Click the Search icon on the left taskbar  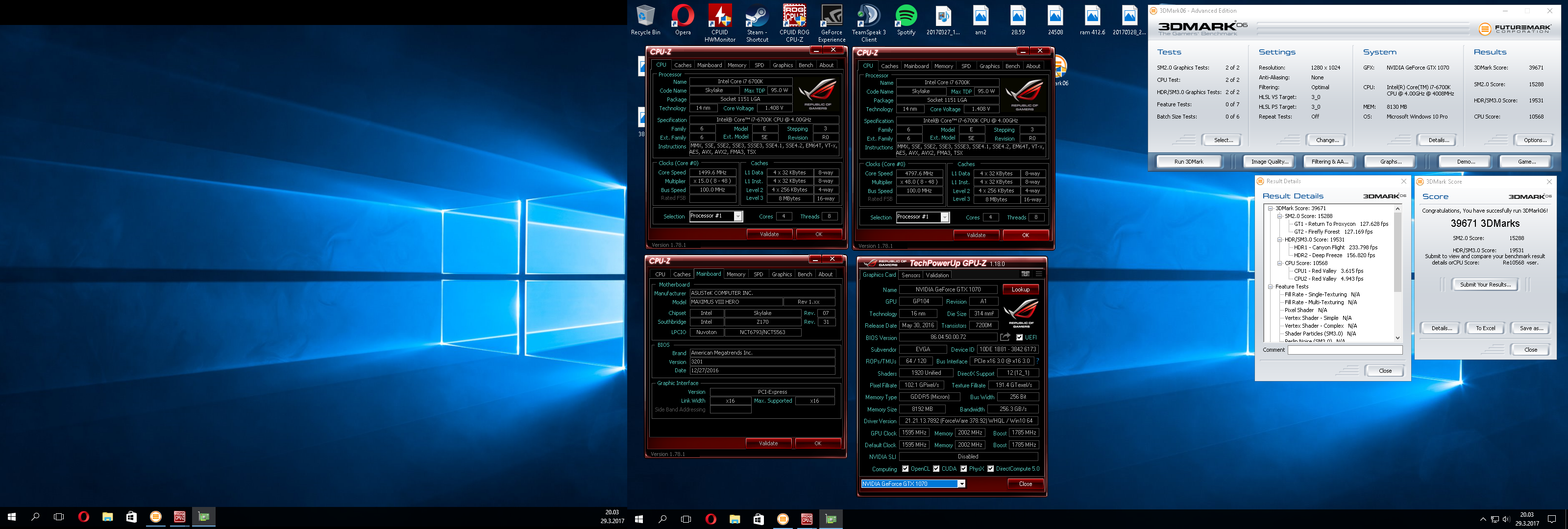tap(35, 517)
